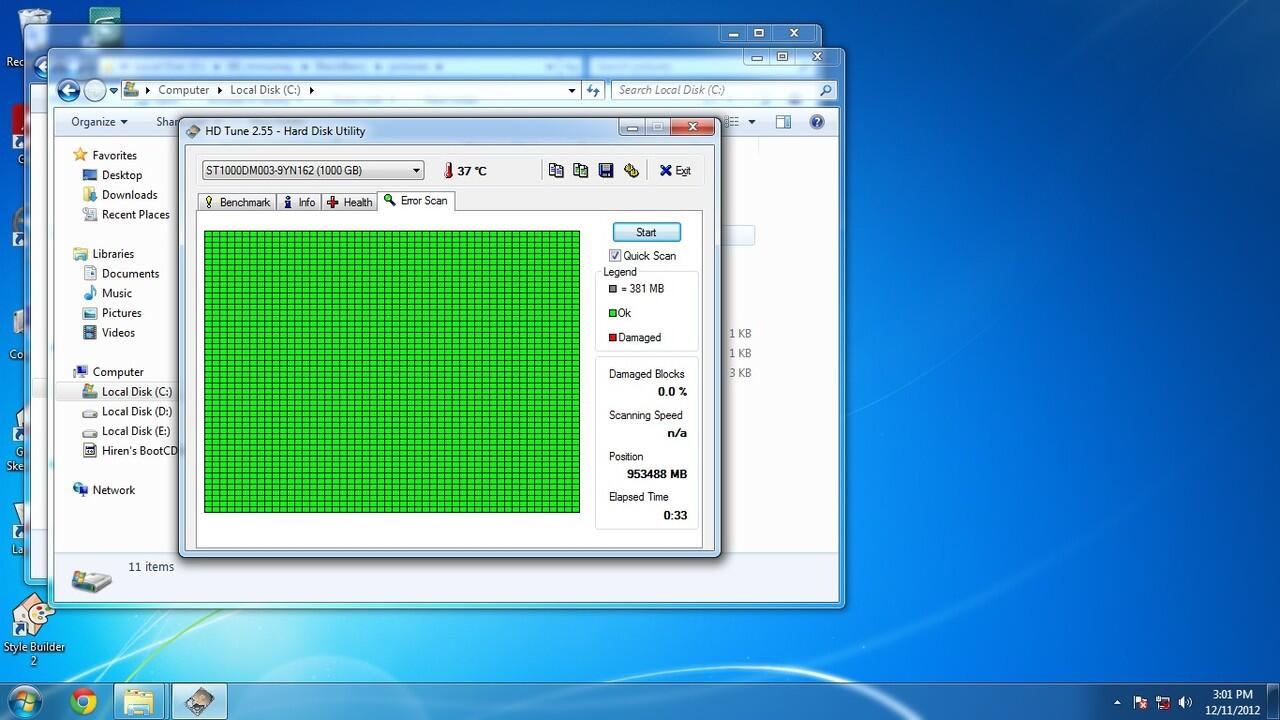The width and height of the screenshot is (1280, 720).
Task: Toggle the Explorer preview pane
Action: point(783,122)
